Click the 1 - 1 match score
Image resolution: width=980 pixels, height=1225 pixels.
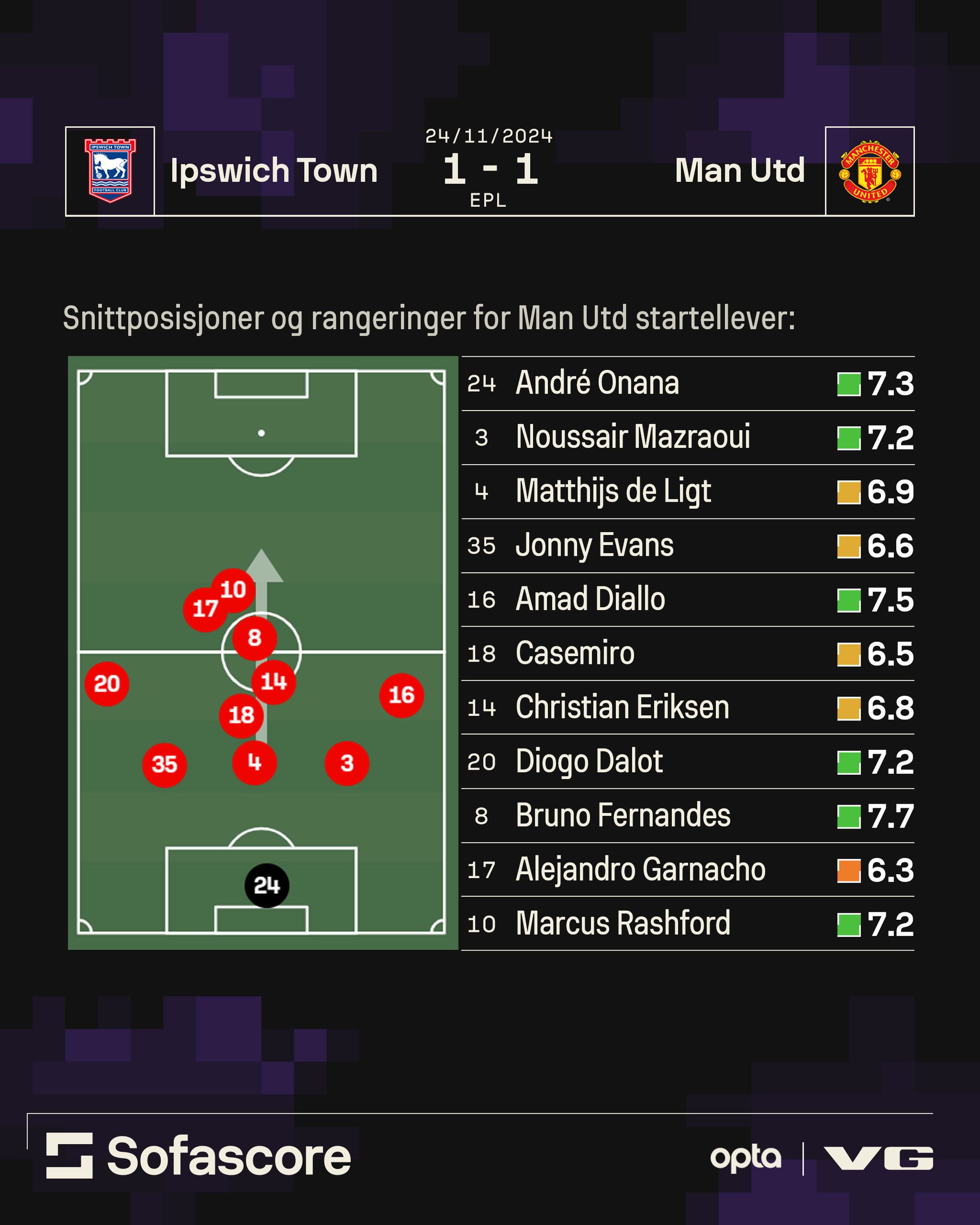pyautogui.click(x=490, y=170)
